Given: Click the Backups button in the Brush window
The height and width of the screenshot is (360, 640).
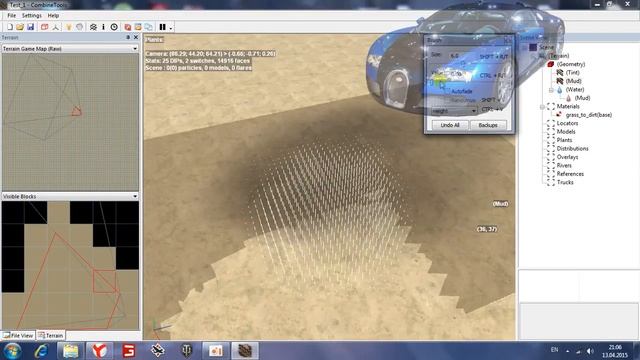Looking at the screenshot, I should click(488, 125).
